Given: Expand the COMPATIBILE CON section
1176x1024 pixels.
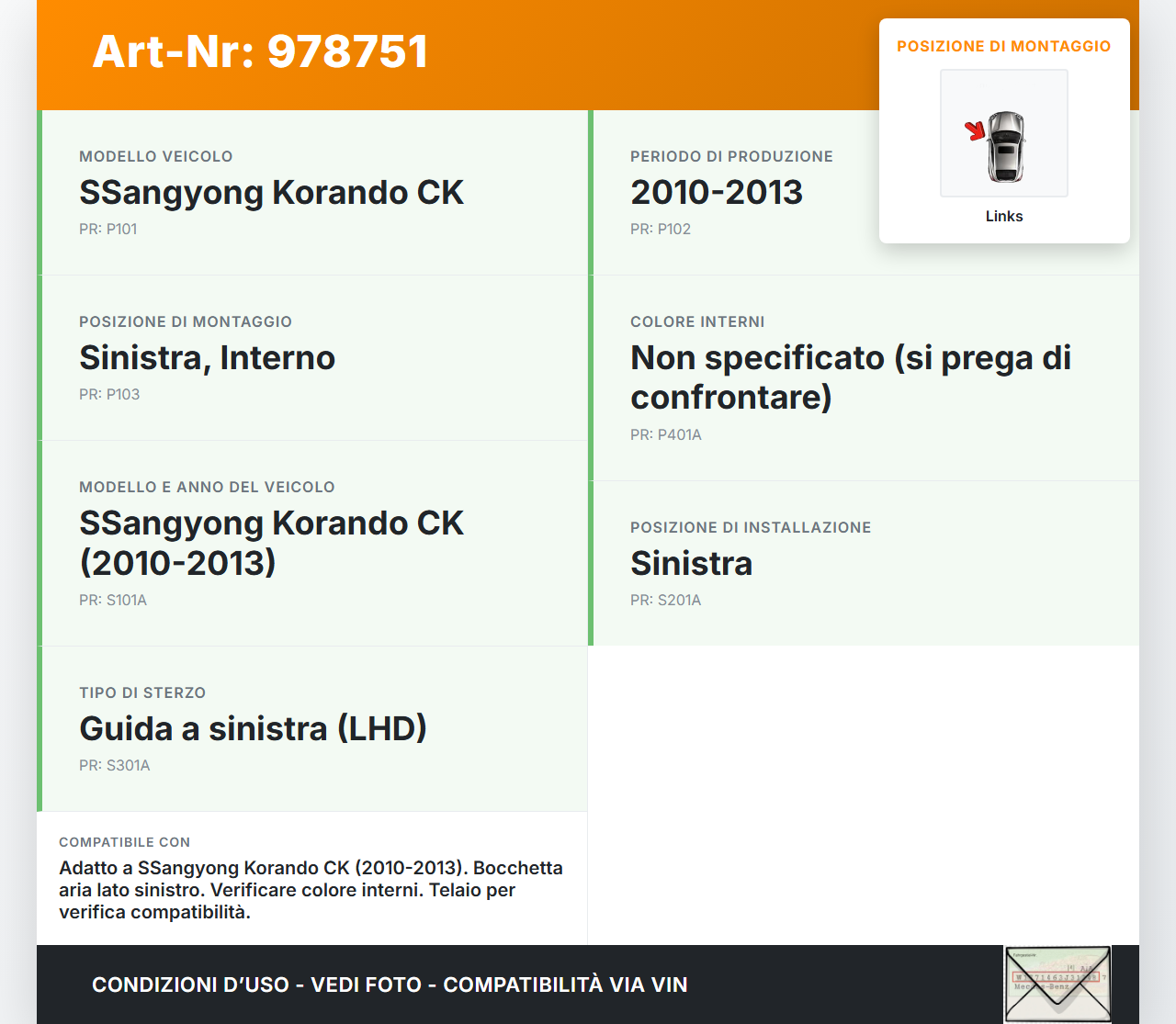Looking at the screenshot, I should click(x=311, y=877).
